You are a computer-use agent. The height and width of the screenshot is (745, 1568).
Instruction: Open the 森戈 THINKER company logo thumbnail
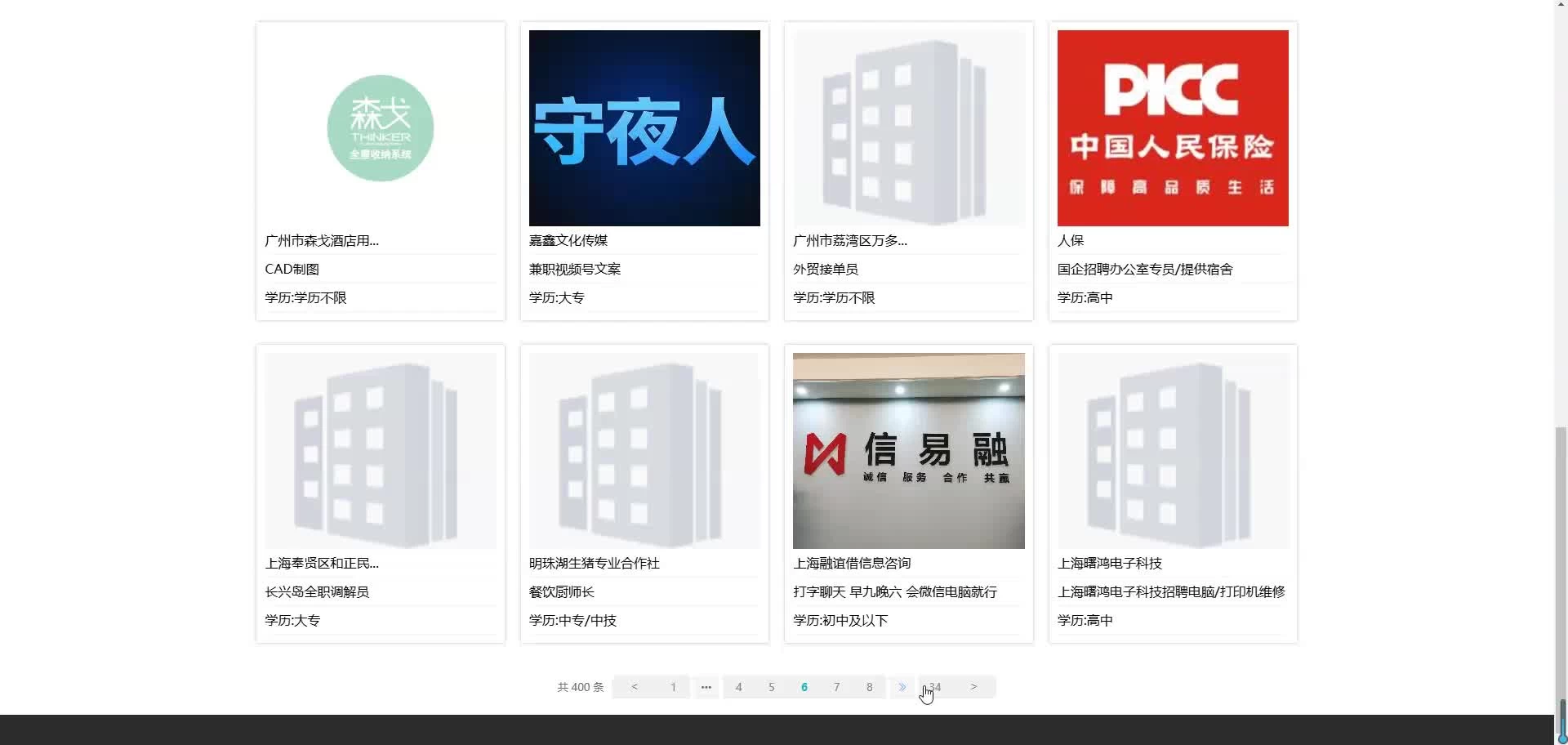click(x=380, y=128)
